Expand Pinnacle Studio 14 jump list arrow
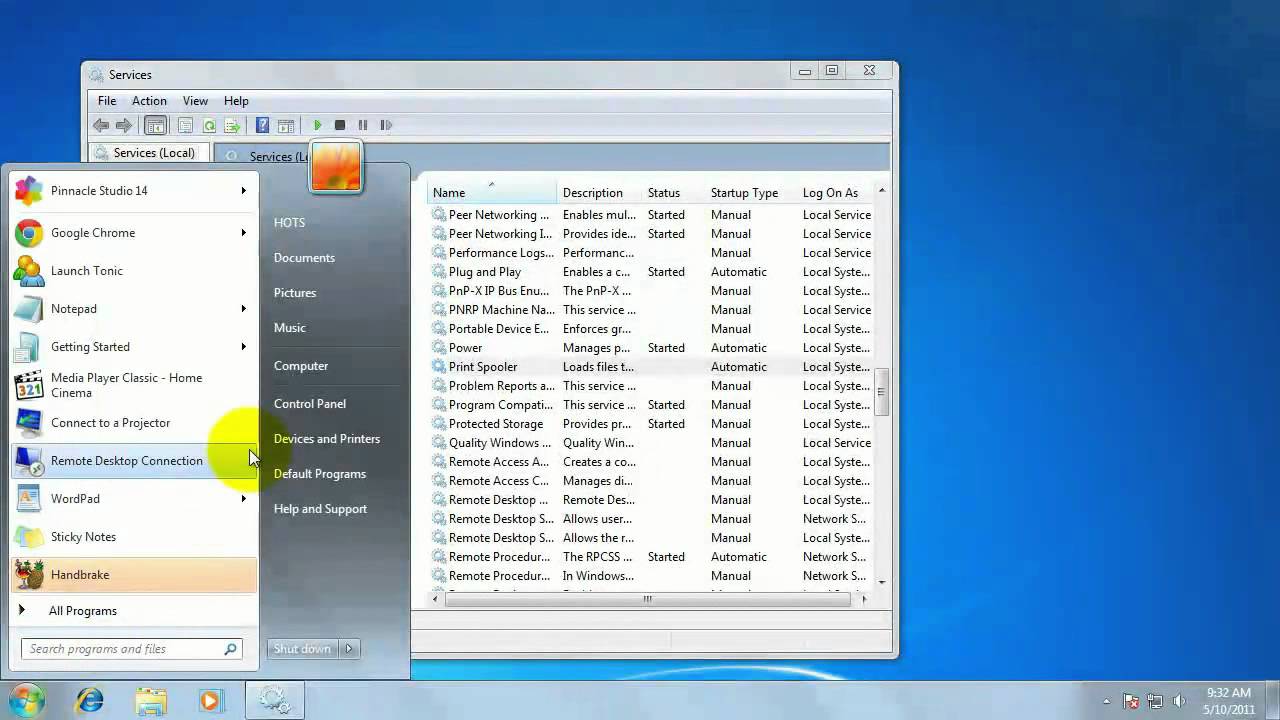The image size is (1280, 720). coord(243,191)
